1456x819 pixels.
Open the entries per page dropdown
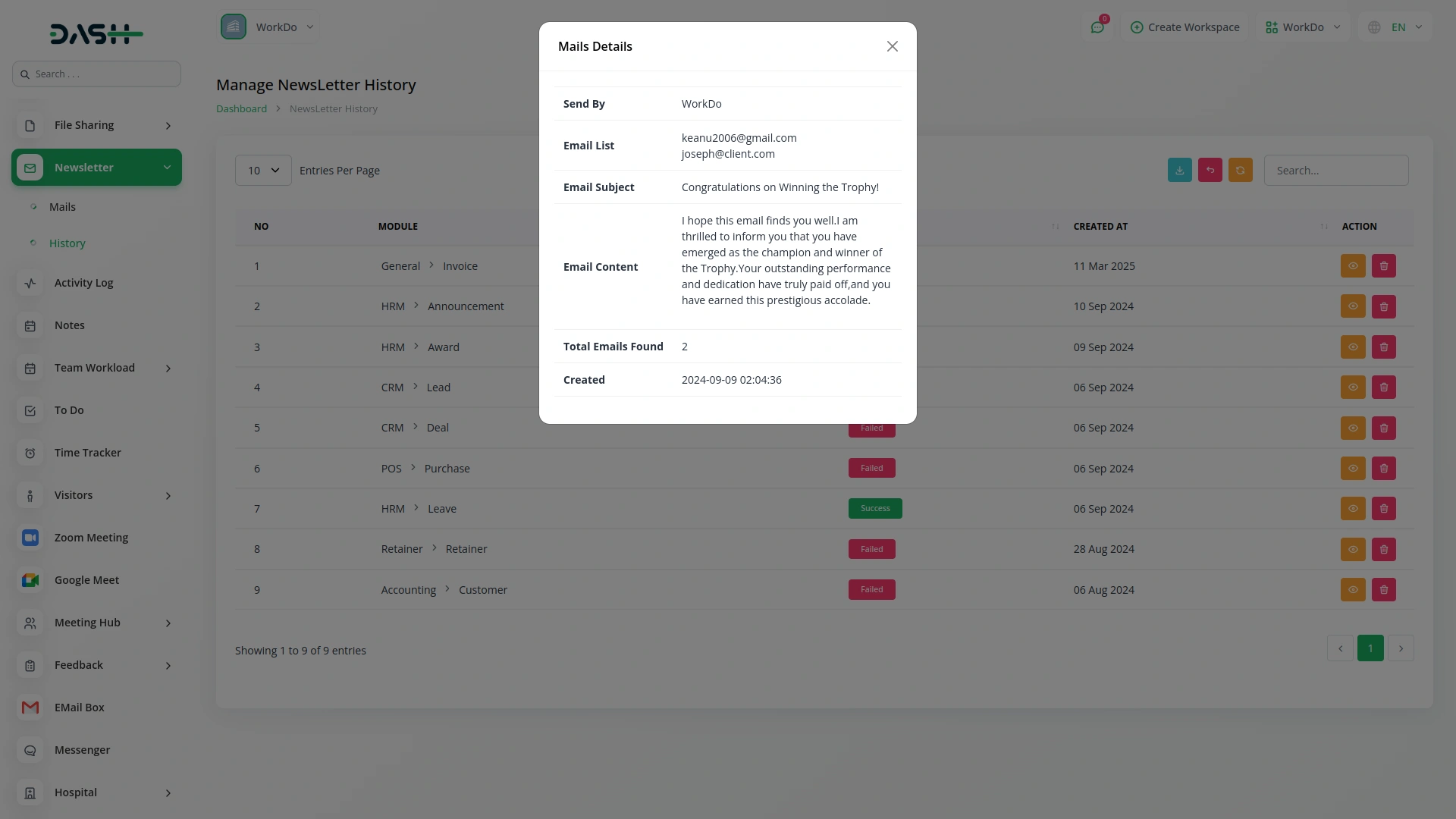pos(263,171)
